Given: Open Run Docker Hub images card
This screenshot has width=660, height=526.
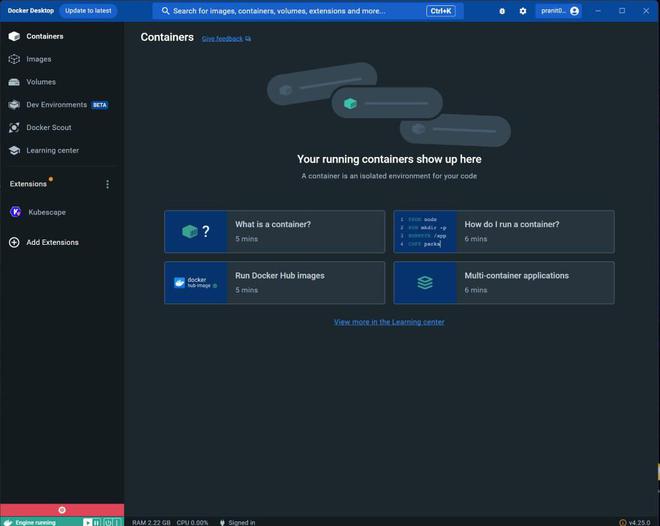Looking at the screenshot, I should click(274, 283).
